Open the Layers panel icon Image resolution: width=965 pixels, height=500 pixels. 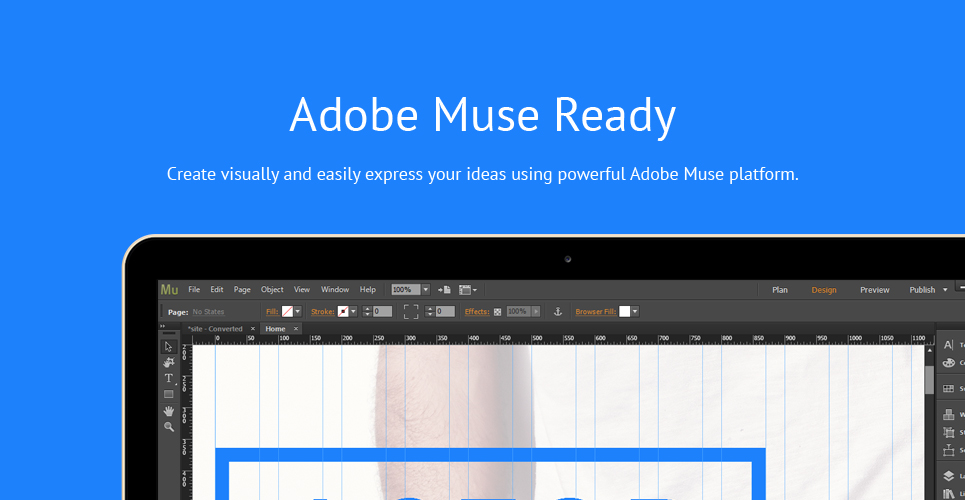948,476
